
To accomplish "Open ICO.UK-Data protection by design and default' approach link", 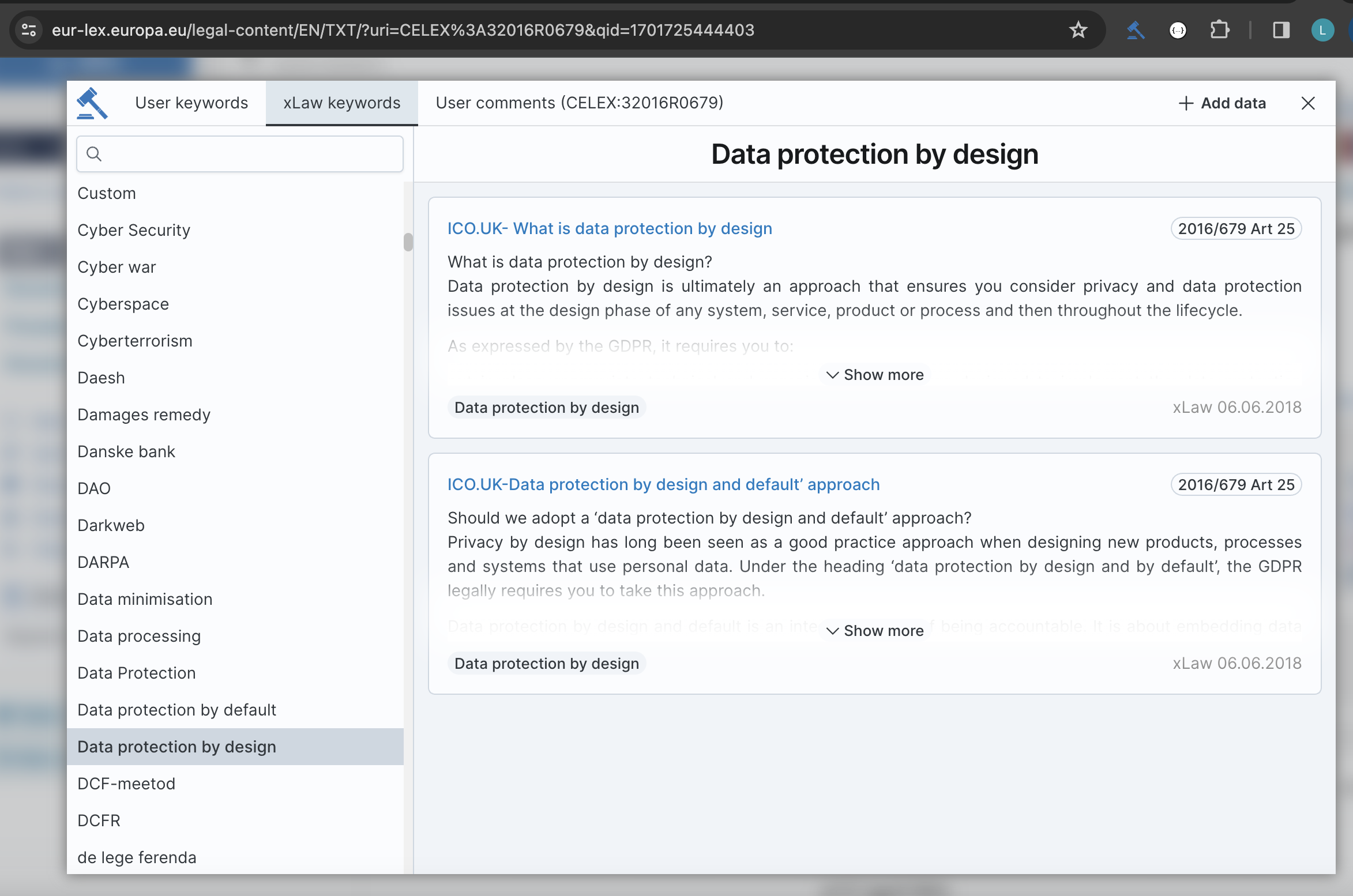I will pos(663,484).
